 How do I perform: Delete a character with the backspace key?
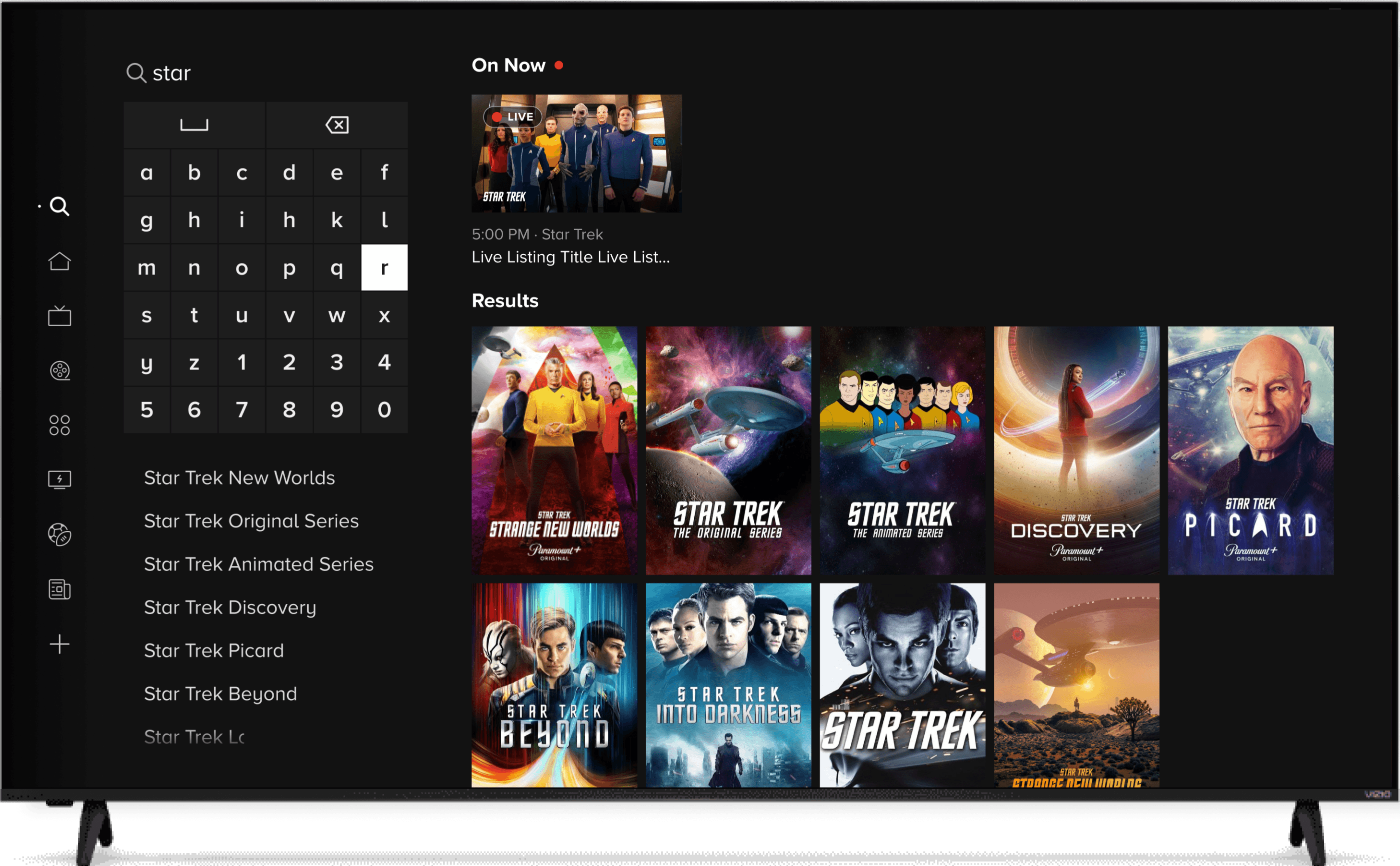337,125
